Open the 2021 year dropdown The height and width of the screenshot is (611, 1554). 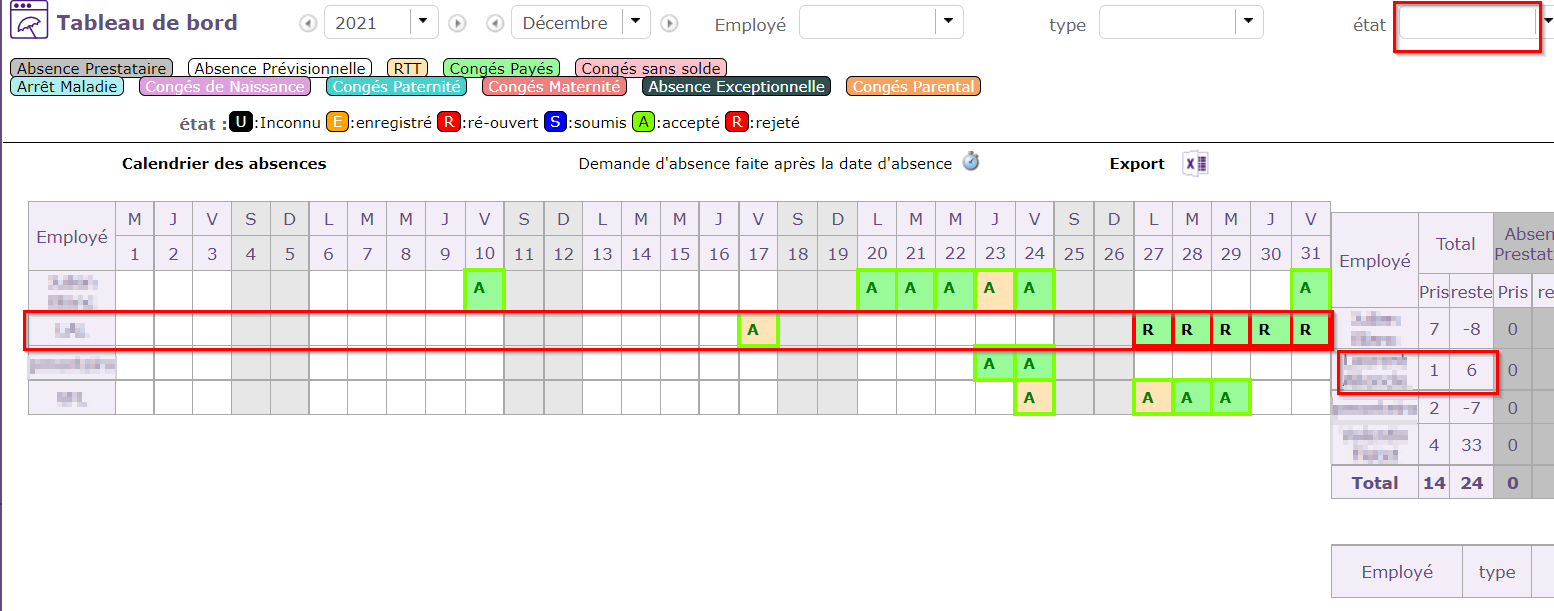[x=425, y=22]
